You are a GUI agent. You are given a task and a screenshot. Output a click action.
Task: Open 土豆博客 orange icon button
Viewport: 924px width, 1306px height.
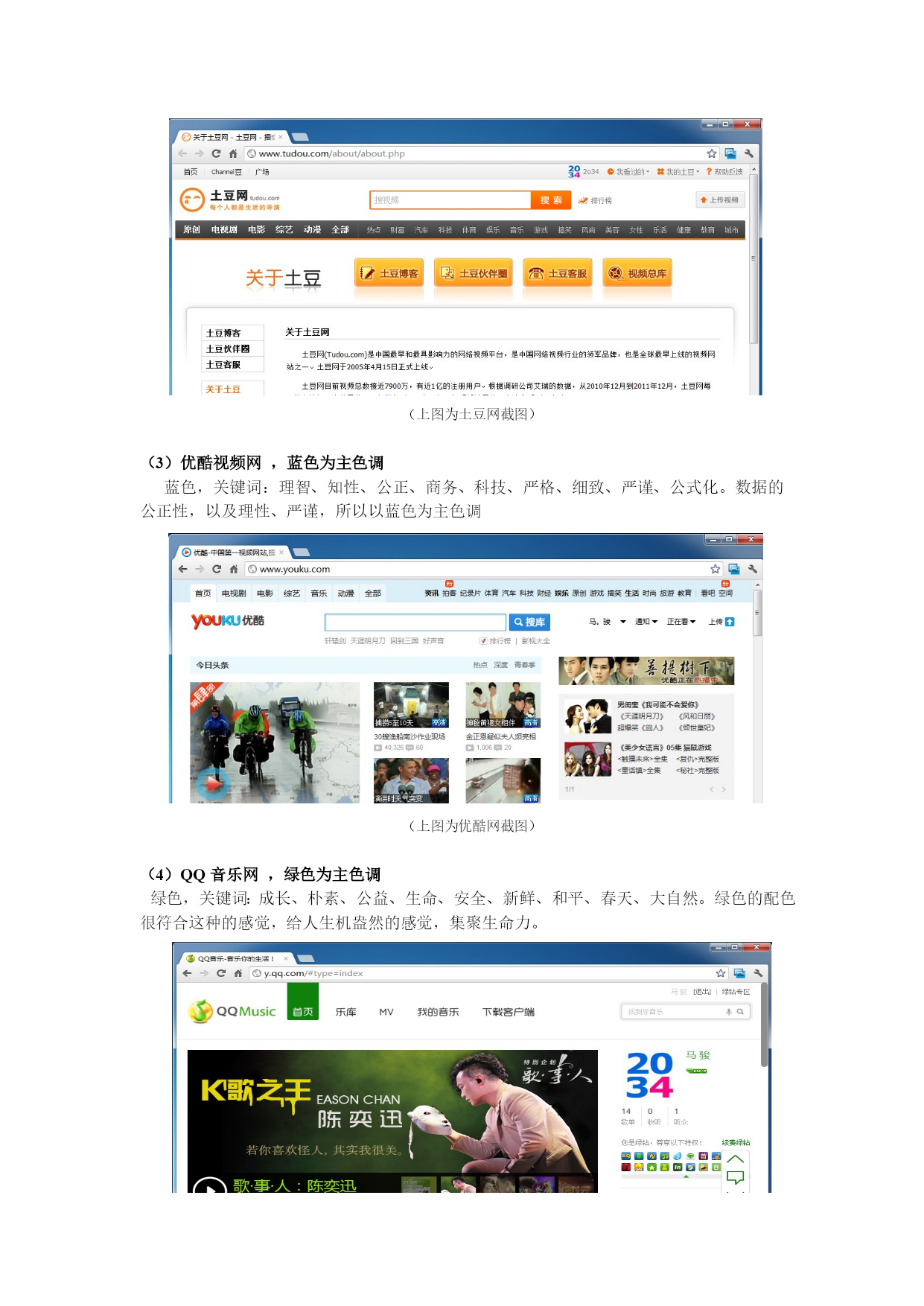(x=389, y=273)
